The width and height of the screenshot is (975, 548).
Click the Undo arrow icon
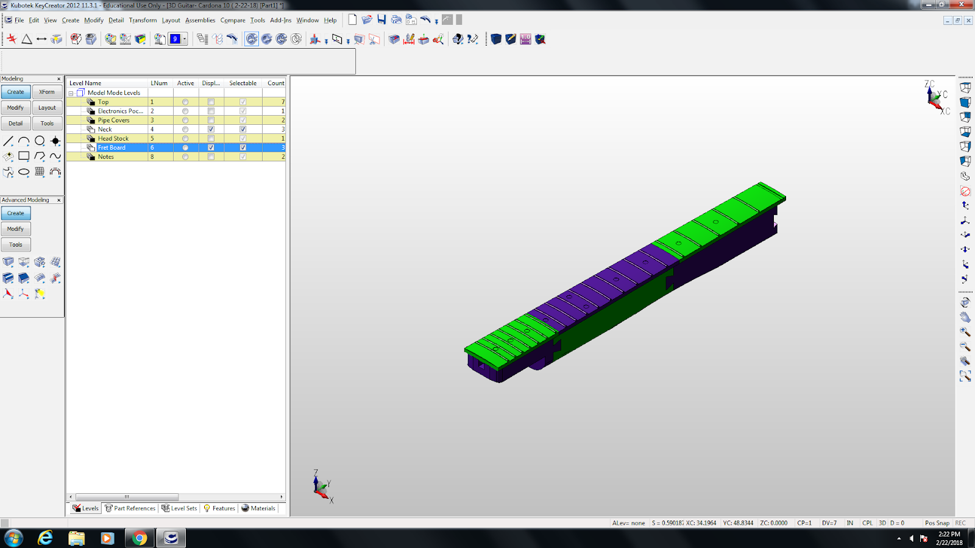pos(425,20)
